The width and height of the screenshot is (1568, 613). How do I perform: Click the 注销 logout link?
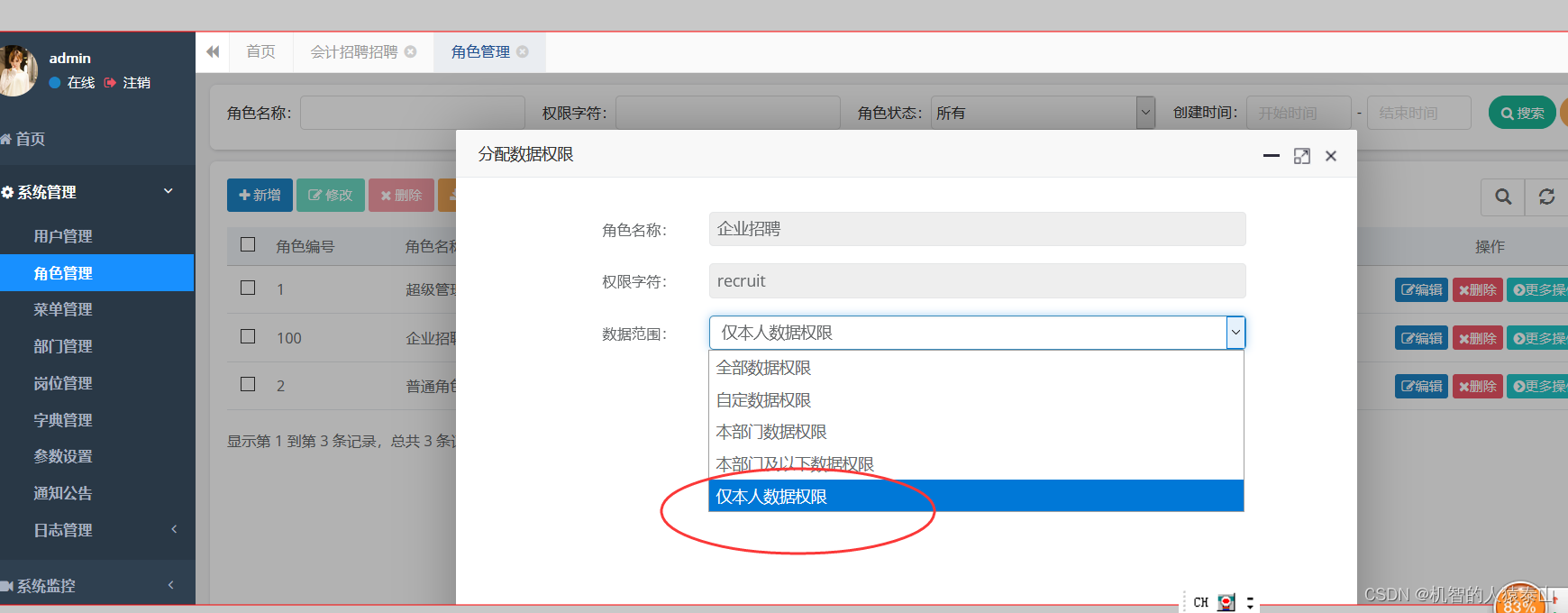click(x=128, y=83)
